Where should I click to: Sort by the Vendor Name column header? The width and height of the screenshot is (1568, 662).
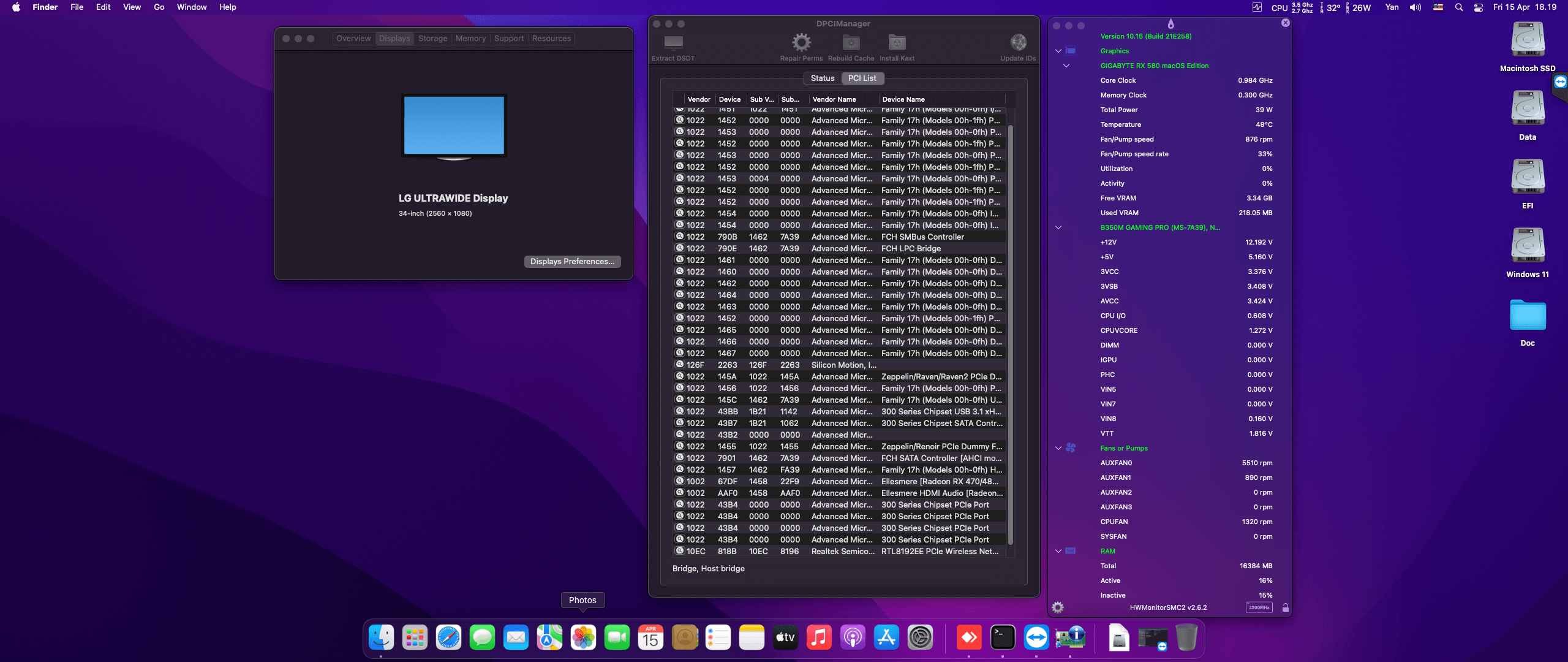click(x=843, y=99)
